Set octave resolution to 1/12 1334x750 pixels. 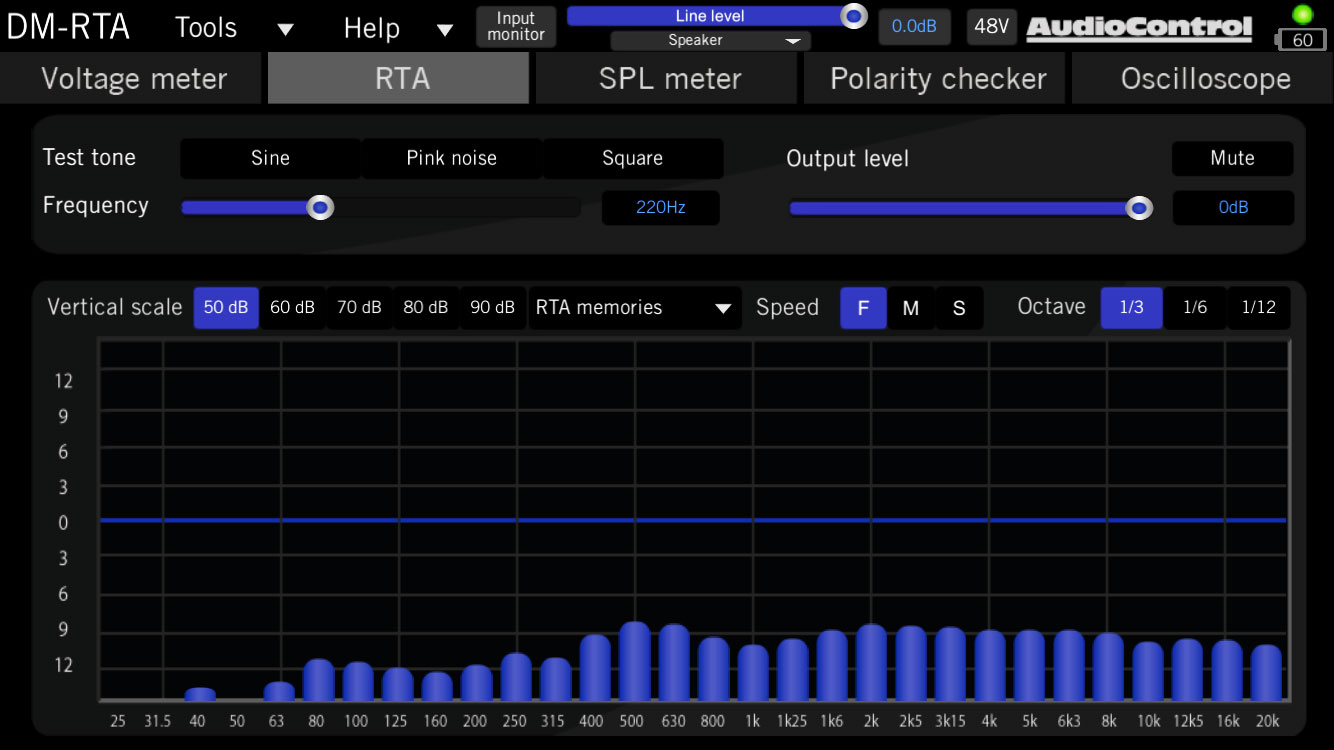[1259, 308]
